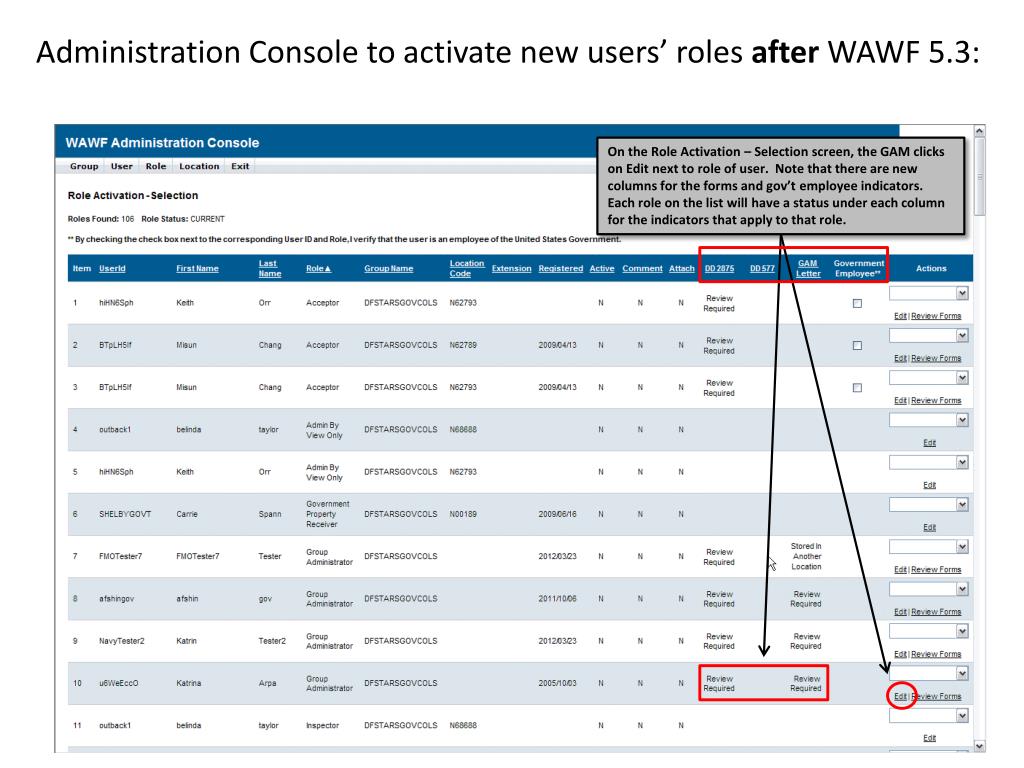The width and height of the screenshot is (1024, 768).
Task: Sort by DD 2875 column header
Action: [719, 268]
